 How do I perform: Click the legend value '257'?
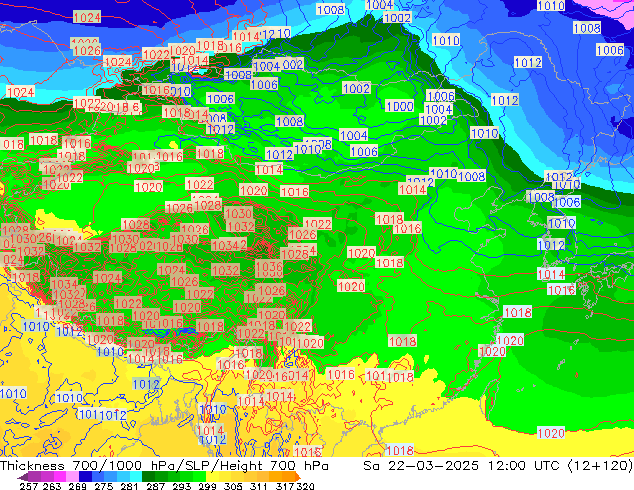click(x=29, y=486)
